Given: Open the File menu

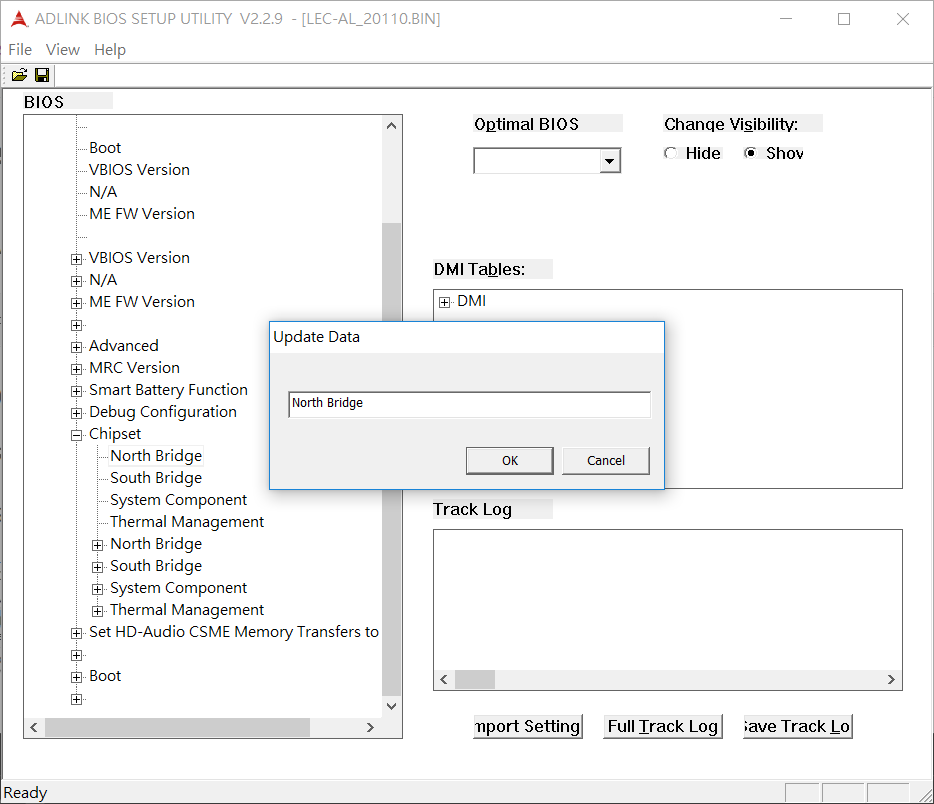Looking at the screenshot, I should point(20,49).
